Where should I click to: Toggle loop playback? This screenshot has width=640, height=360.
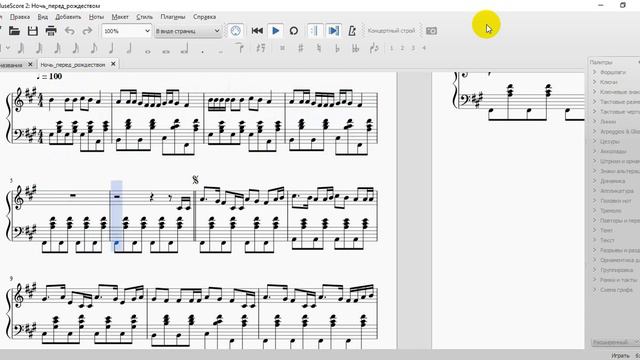click(x=294, y=31)
